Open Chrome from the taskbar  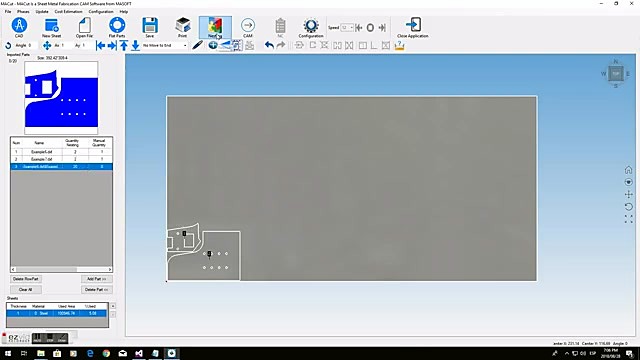(x=106, y=353)
